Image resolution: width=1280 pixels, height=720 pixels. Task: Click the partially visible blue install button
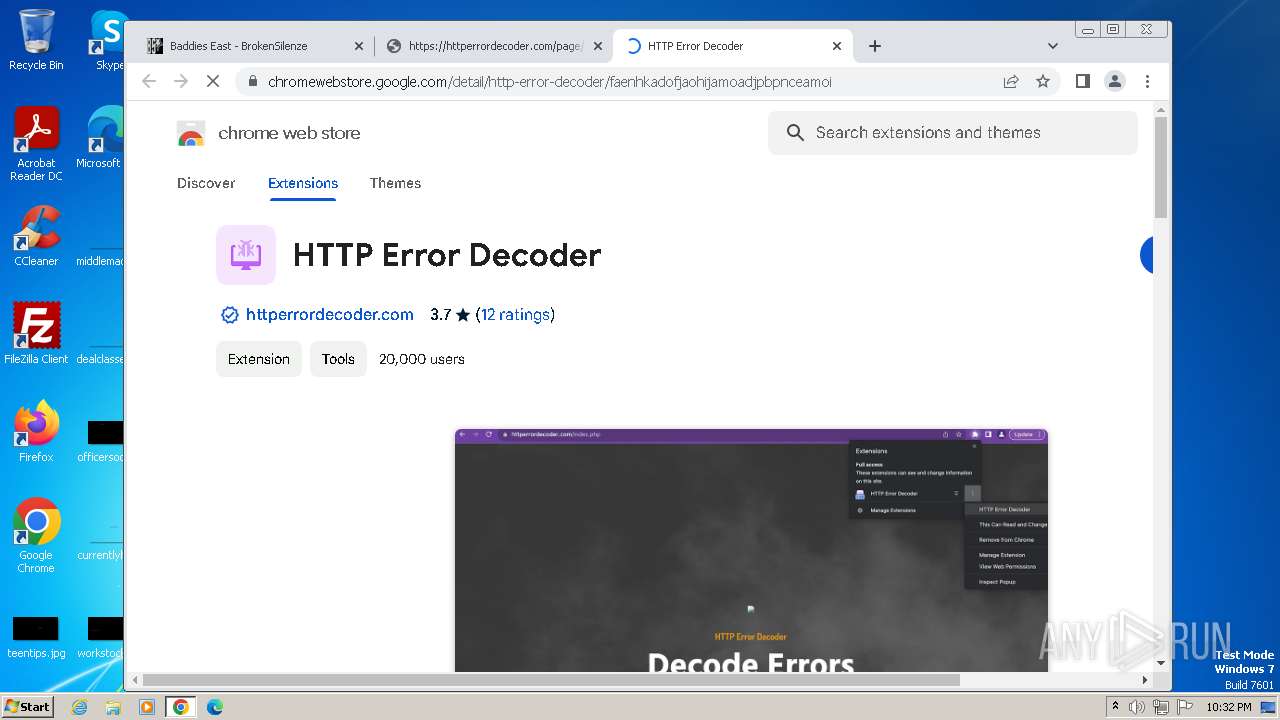click(x=1147, y=255)
